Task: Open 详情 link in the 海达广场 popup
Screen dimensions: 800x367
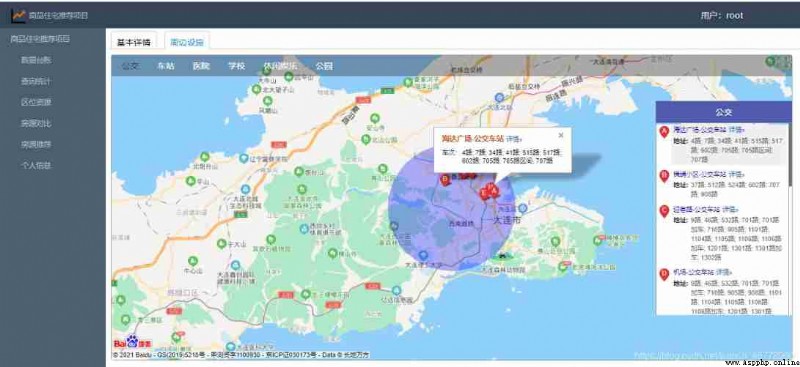Action: coord(514,138)
